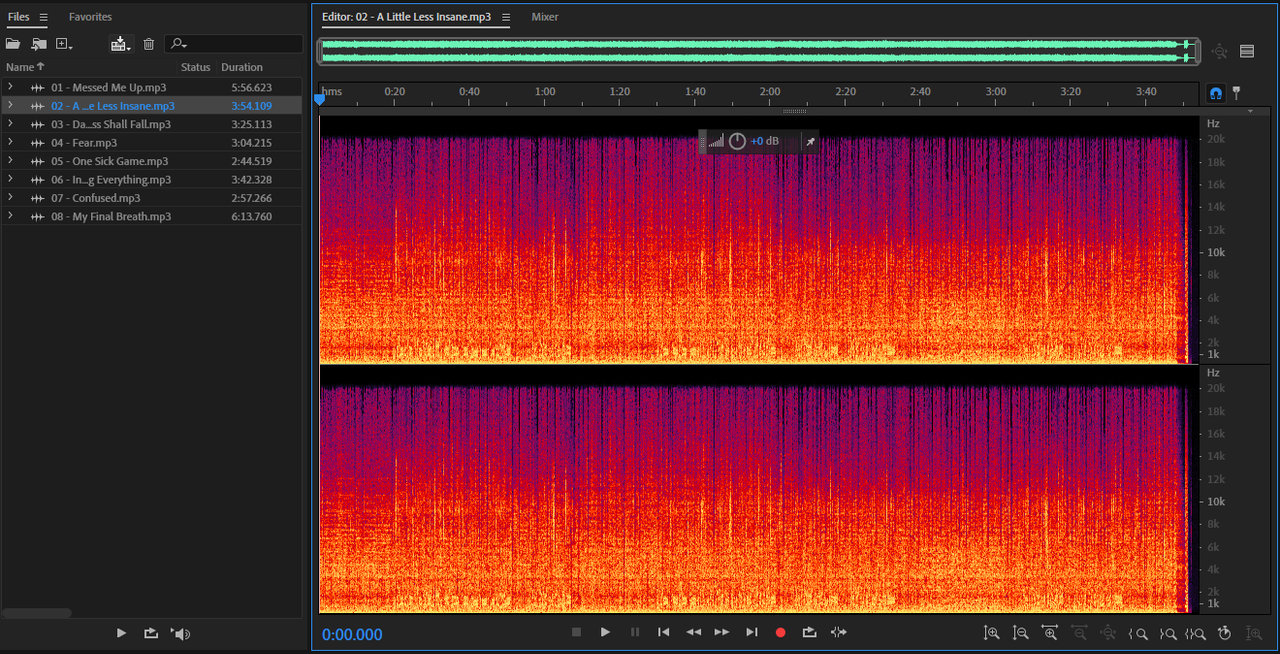The height and width of the screenshot is (654, 1280).
Task: Expand 08 - My Final Breath.mp3 entry
Action: pos(10,216)
